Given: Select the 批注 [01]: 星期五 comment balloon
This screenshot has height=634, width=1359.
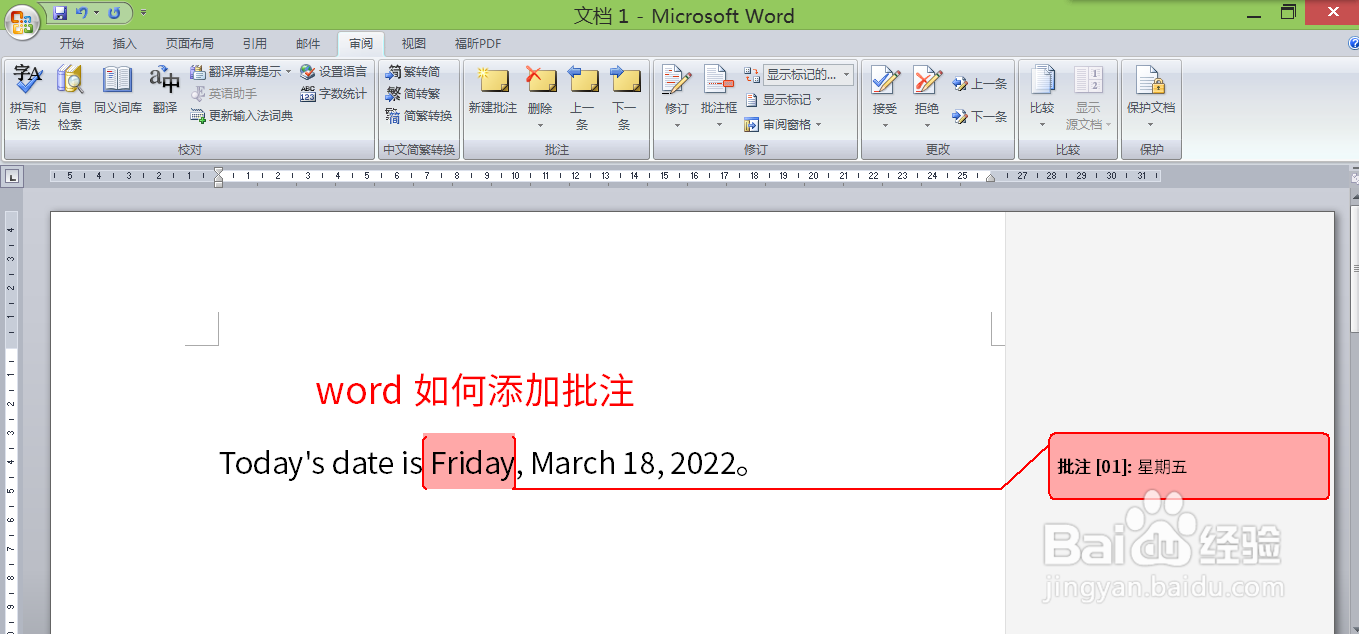Looking at the screenshot, I should pyautogui.click(x=1189, y=466).
